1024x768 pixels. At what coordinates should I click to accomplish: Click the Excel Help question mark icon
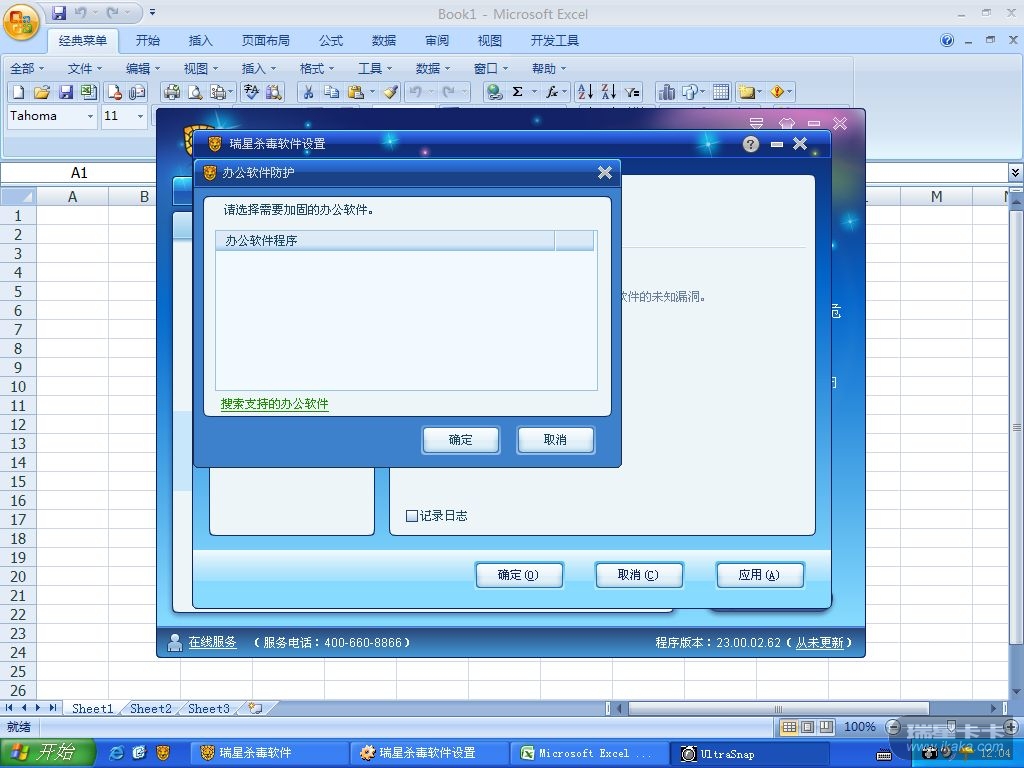coord(947,40)
